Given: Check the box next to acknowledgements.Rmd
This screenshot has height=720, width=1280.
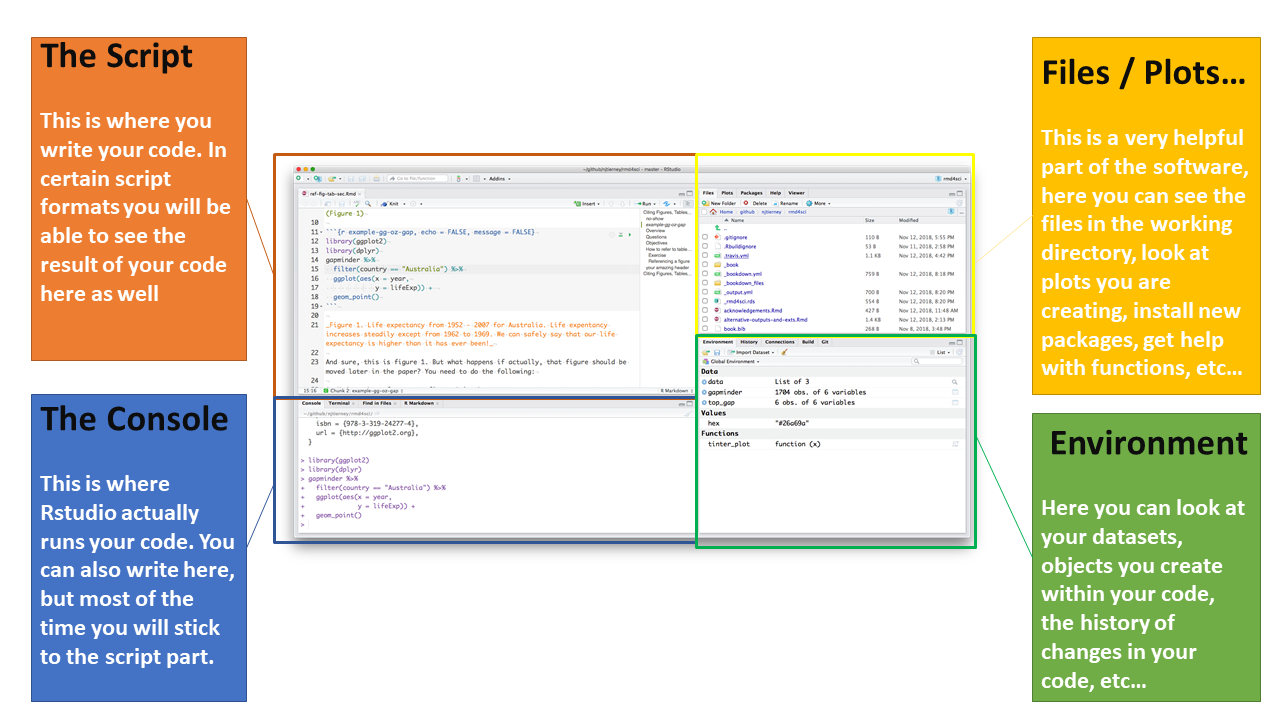Looking at the screenshot, I should (x=705, y=310).
